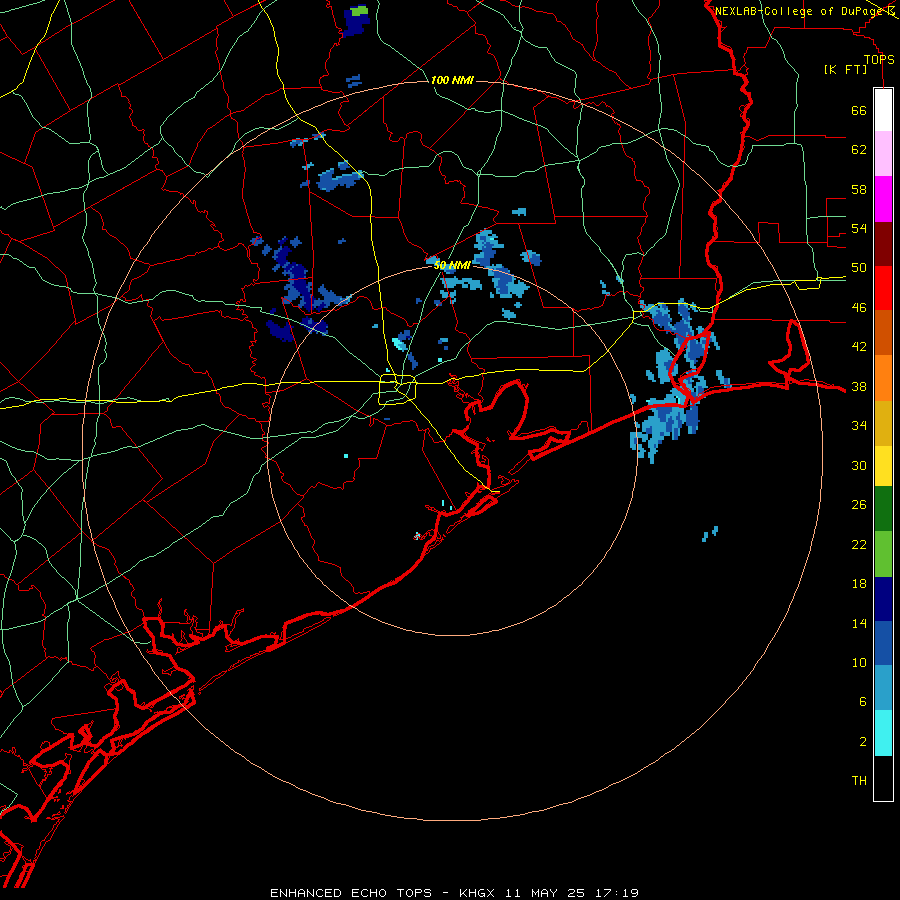Select the "6" legend value

(863, 702)
